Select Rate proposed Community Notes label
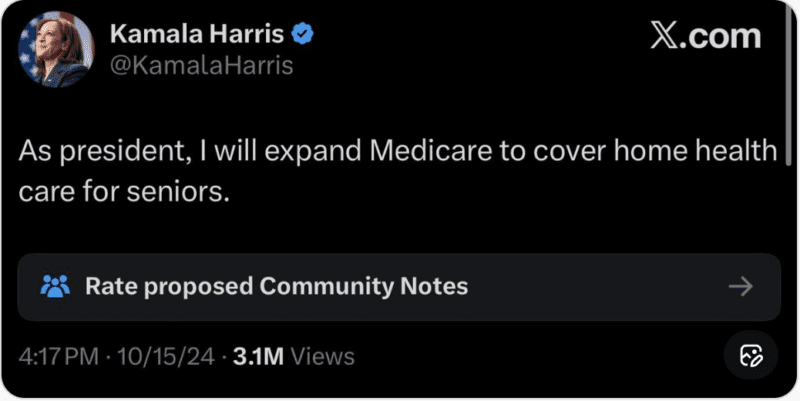 (x=277, y=286)
